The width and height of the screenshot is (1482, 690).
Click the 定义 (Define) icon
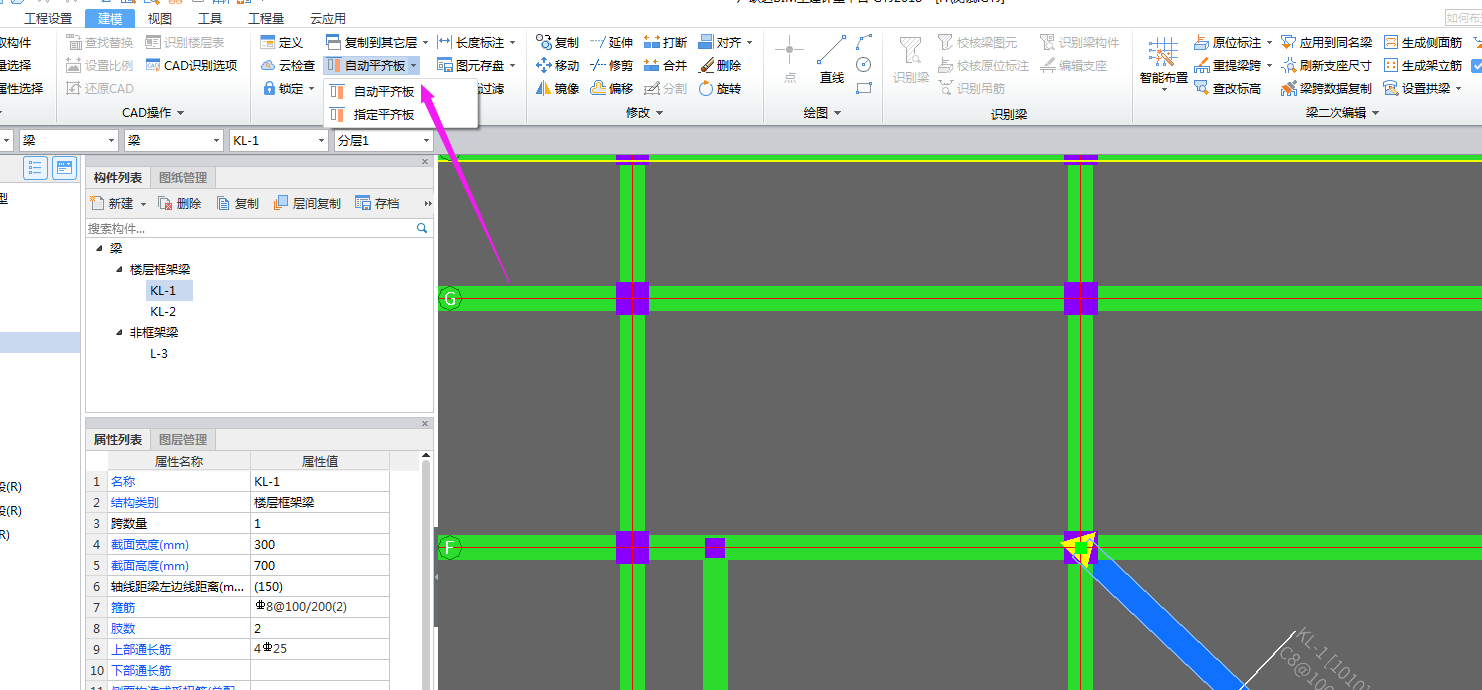[x=268, y=42]
